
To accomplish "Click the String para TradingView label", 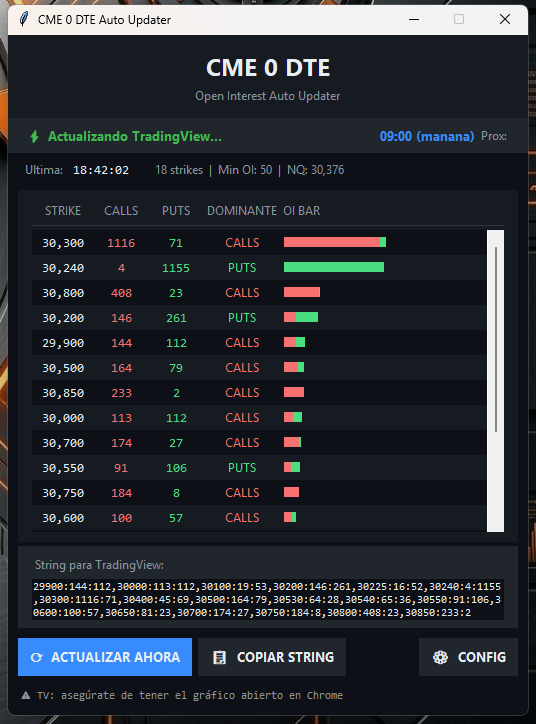I will coord(99,565).
